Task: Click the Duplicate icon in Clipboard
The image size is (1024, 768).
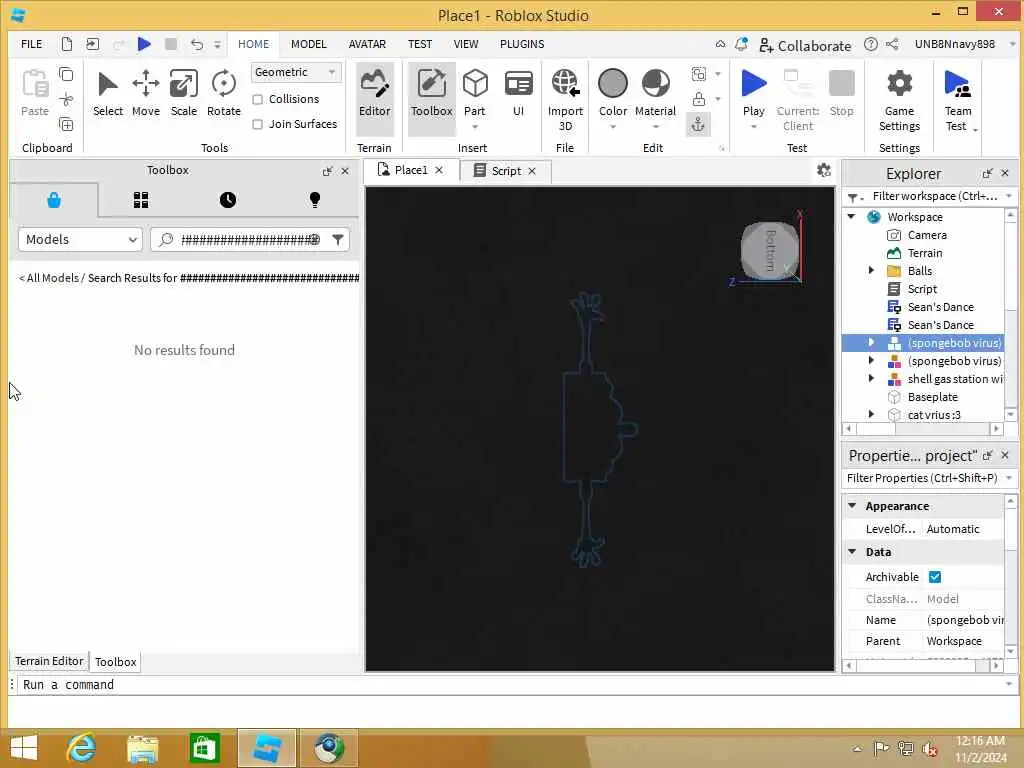Action: 66,124
